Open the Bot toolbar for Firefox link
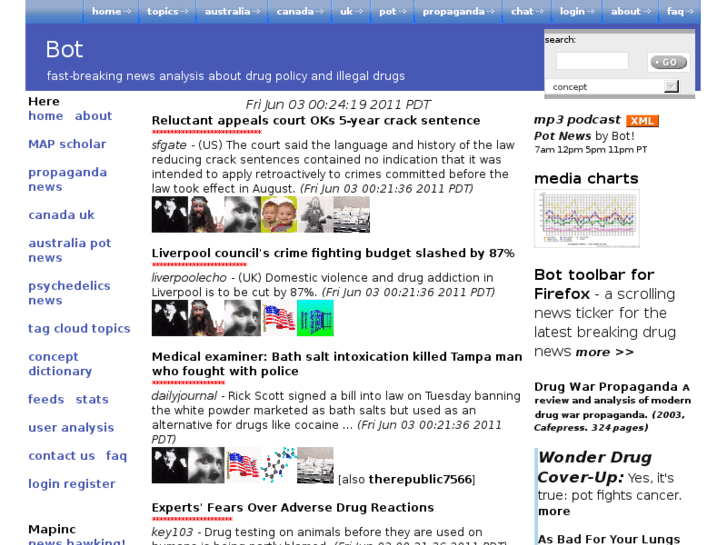Screen dimensions: 727x545 594,284
